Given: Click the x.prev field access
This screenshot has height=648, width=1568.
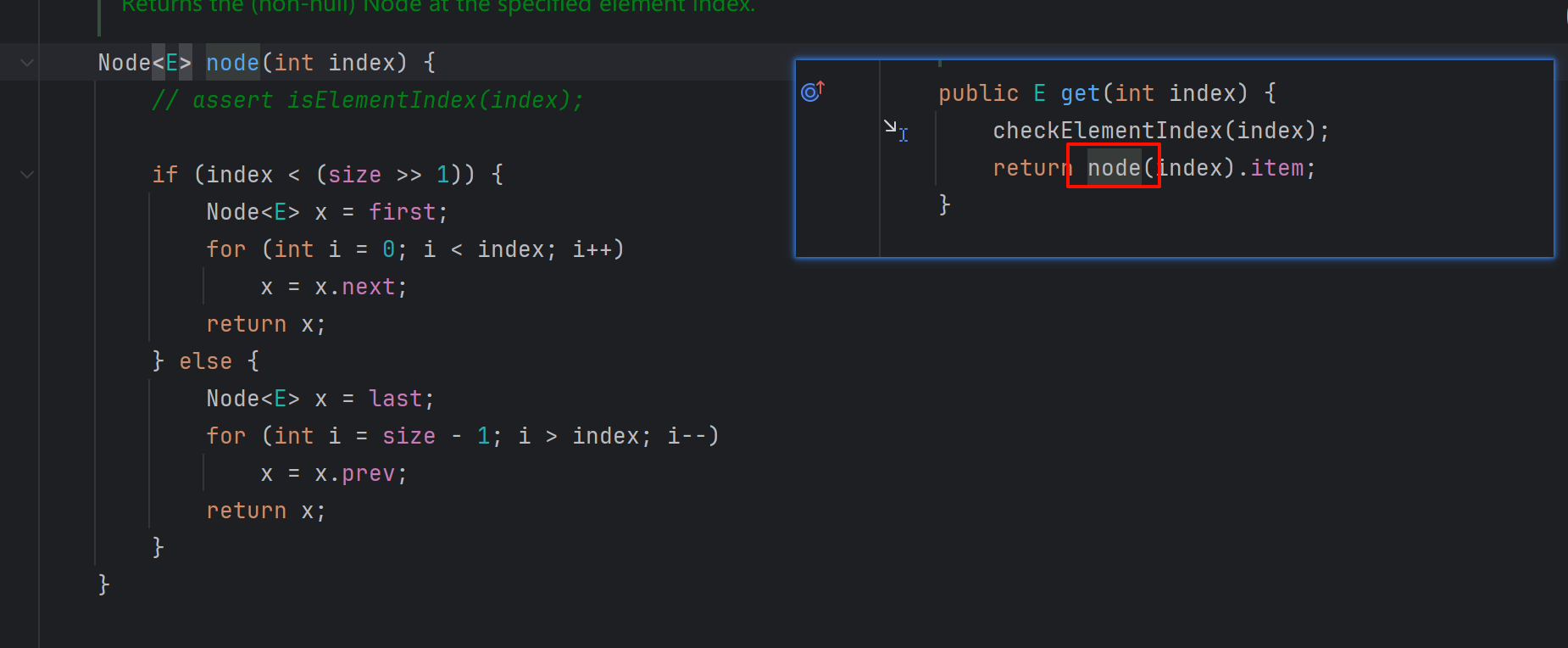Looking at the screenshot, I should pyautogui.click(x=368, y=473).
